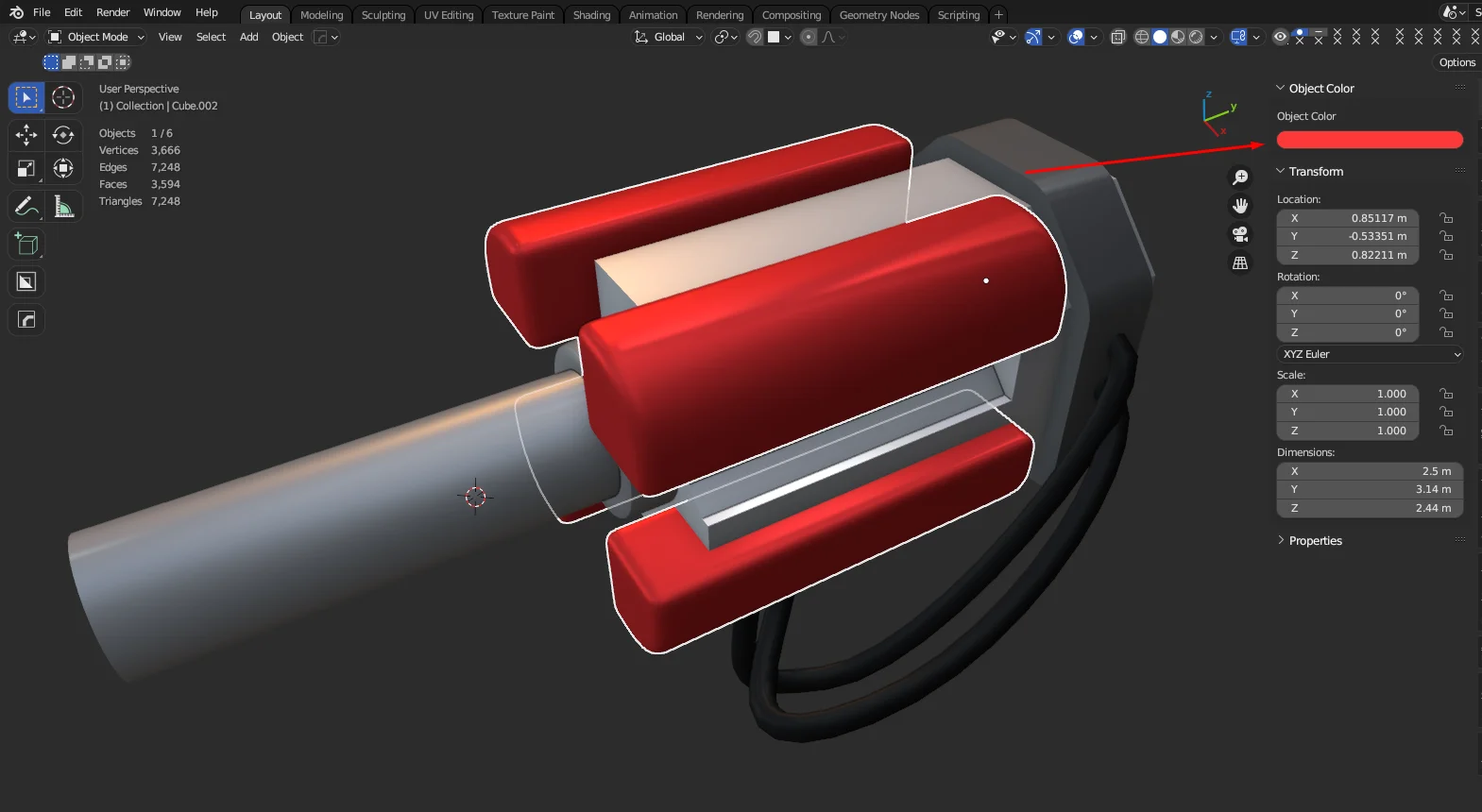Lock the Scale X value
The height and width of the screenshot is (812, 1482).
tap(1446, 394)
